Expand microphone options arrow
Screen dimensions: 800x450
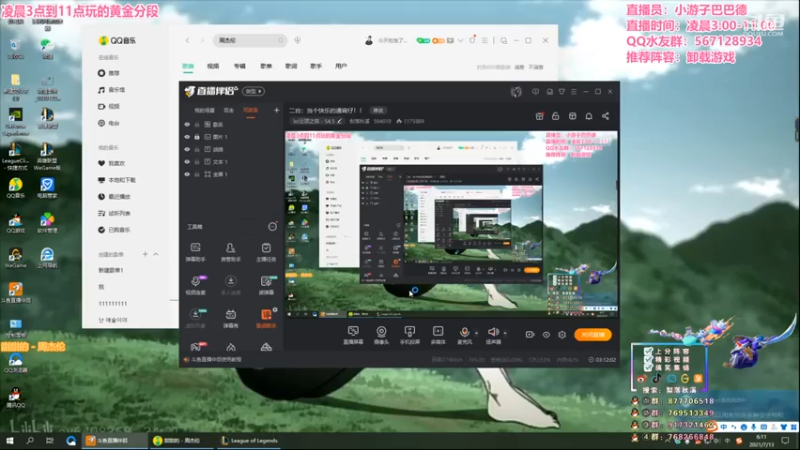(x=477, y=333)
